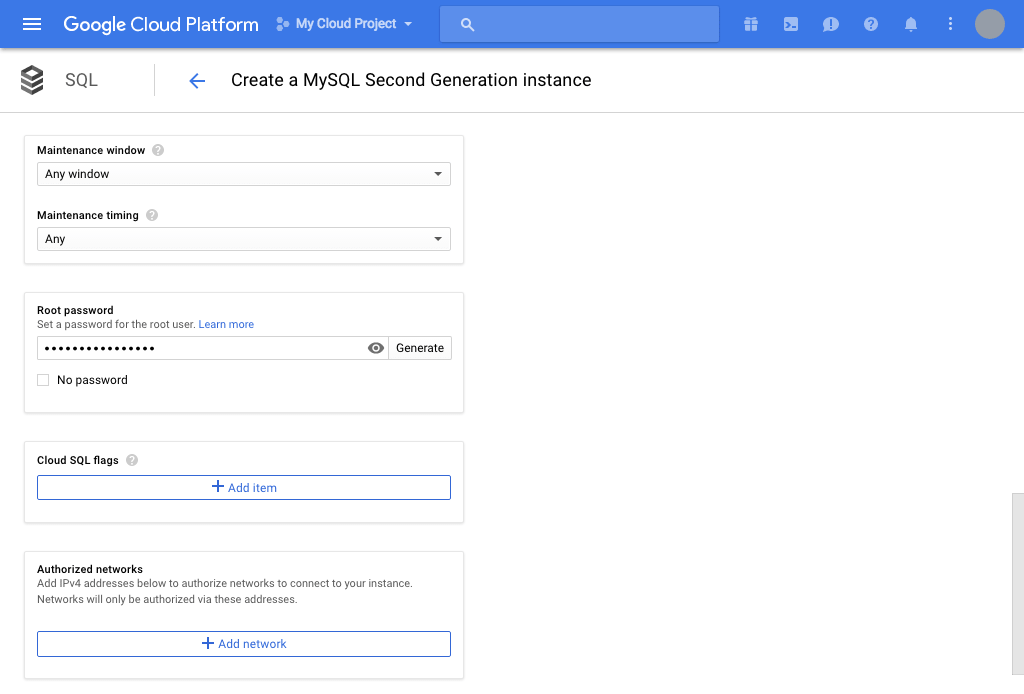
Task: Toggle password visibility eye icon
Action: [x=376, y=348]
